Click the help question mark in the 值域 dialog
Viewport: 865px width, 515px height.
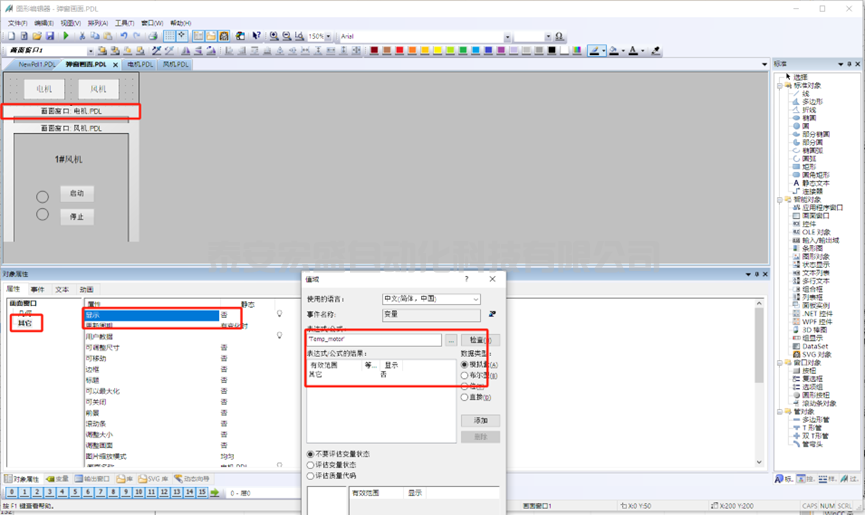466,279
